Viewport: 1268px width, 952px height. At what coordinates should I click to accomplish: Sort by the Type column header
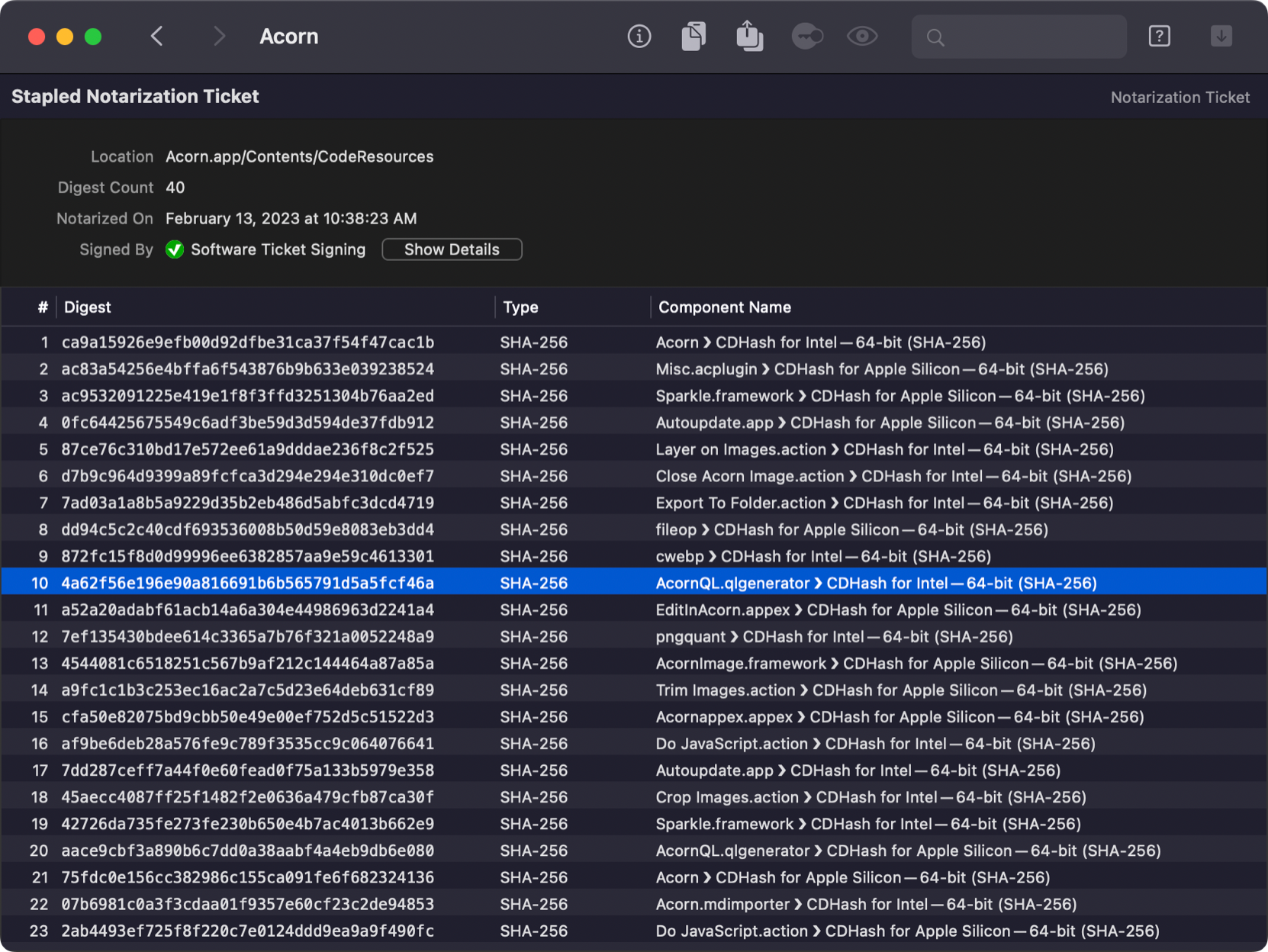[x=520, y=307]
